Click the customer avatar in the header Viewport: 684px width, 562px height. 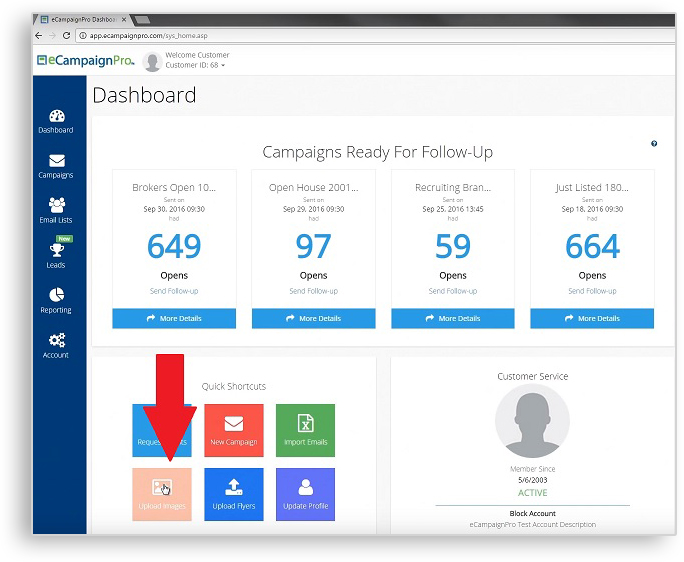point(153,62)
